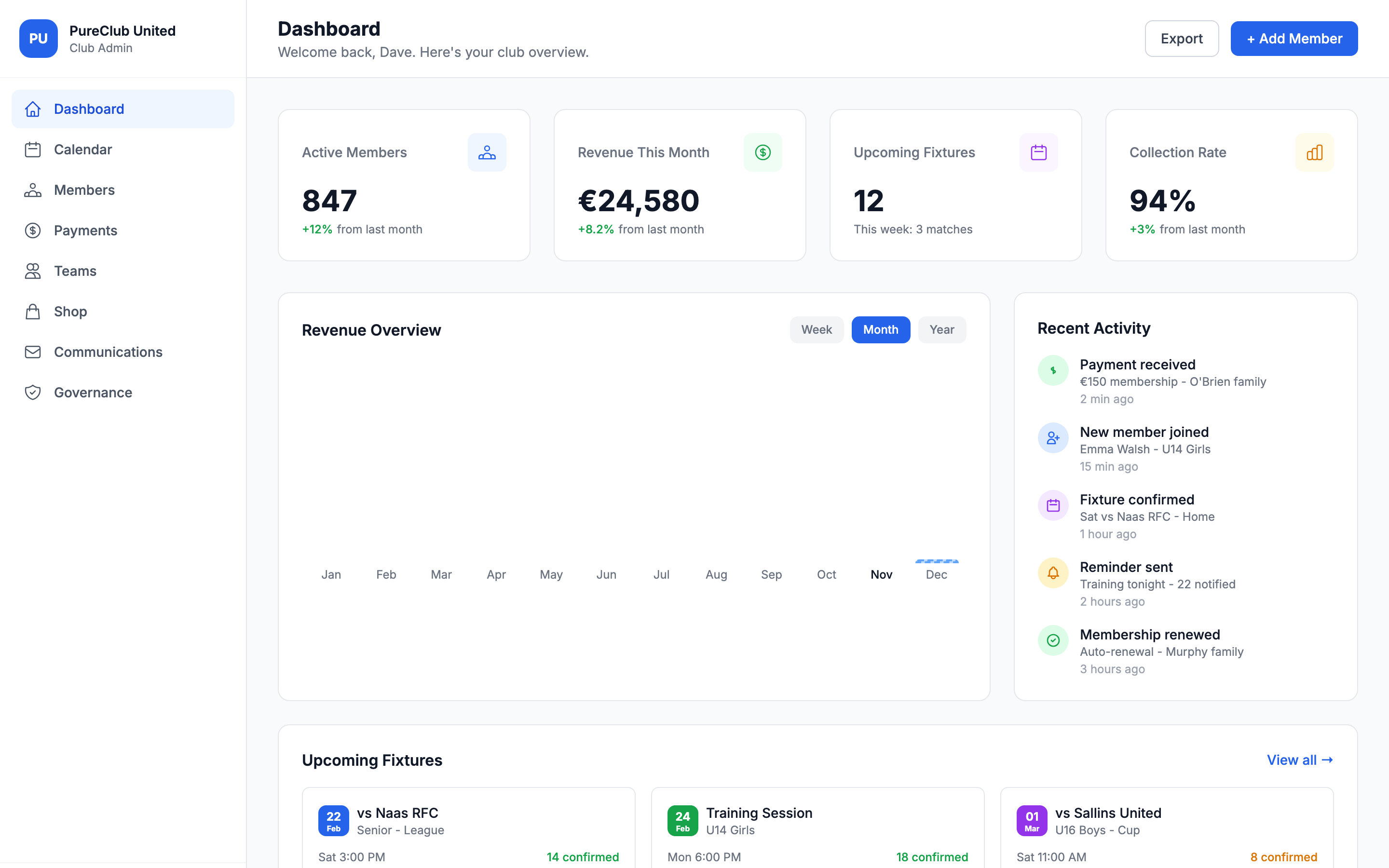Screen dimensions: 1389x868
Task: Open the Teams section via its people icon
Action: pos(33,271)
